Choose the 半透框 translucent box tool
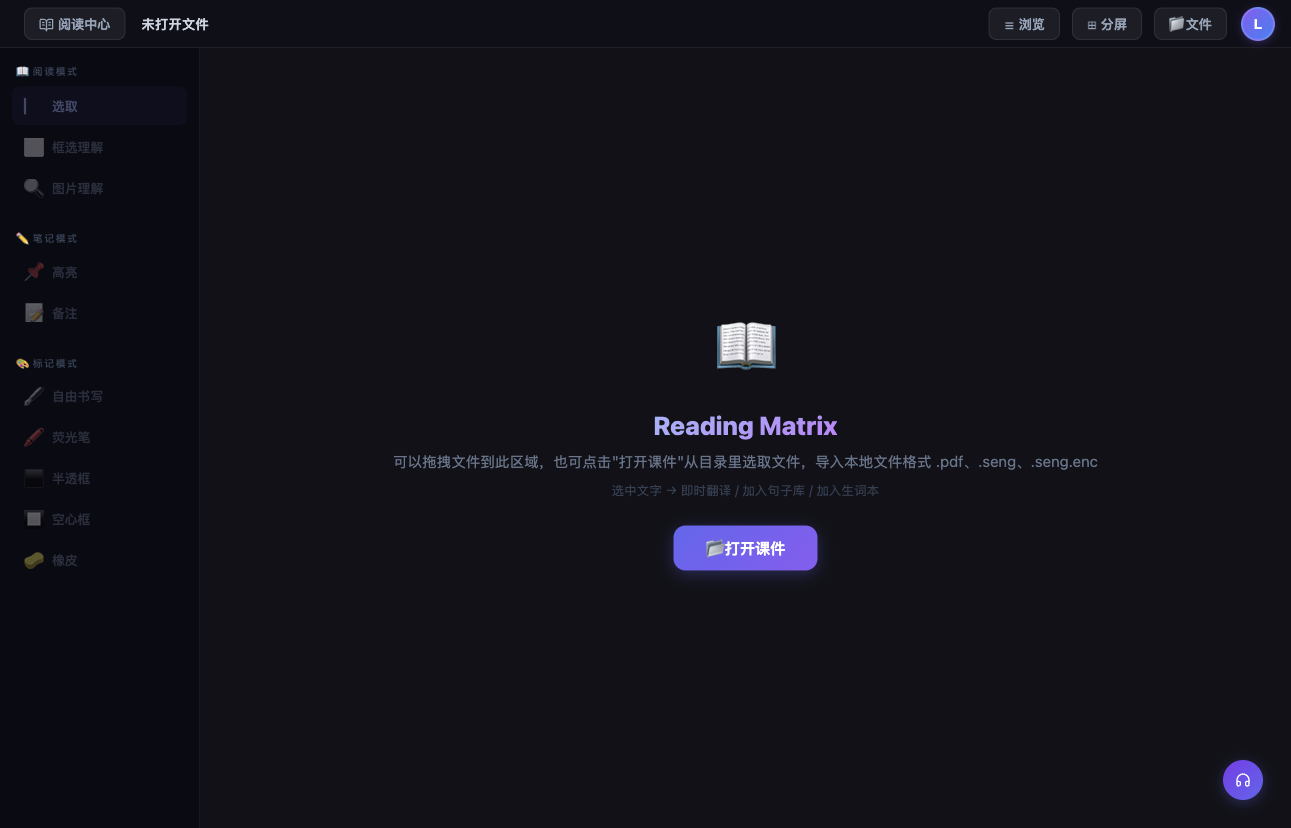The image size is (1291, 828). tap(99, 478)
